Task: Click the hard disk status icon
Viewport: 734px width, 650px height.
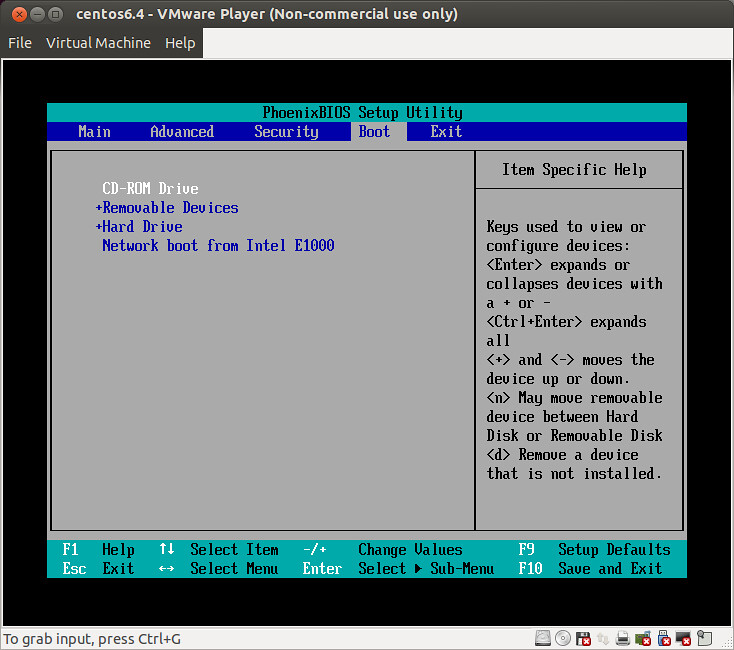Action: tap(543, 638)
